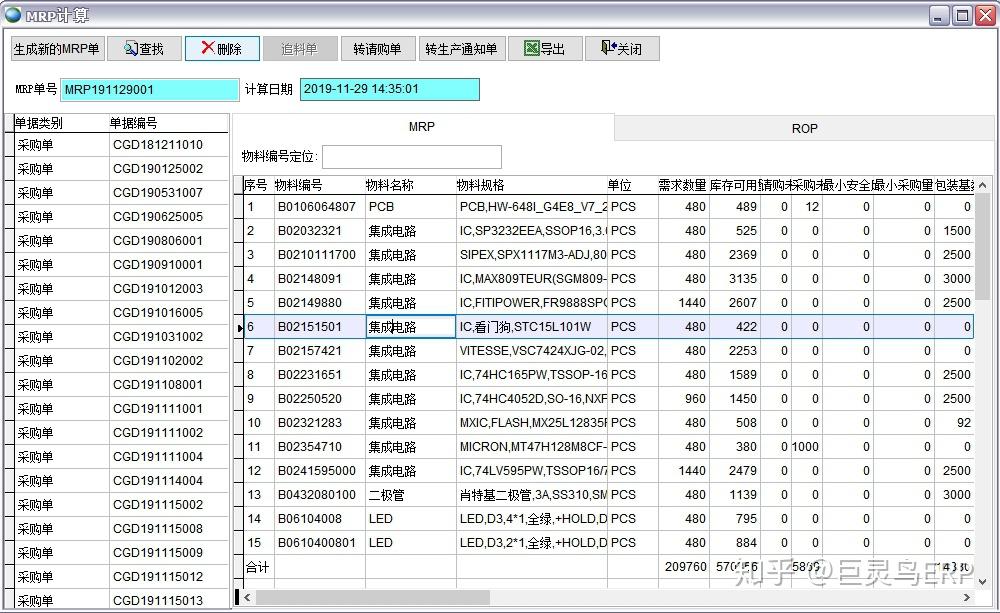
Task: Switch to the MRP tab
Action: [x=422, y=127]
